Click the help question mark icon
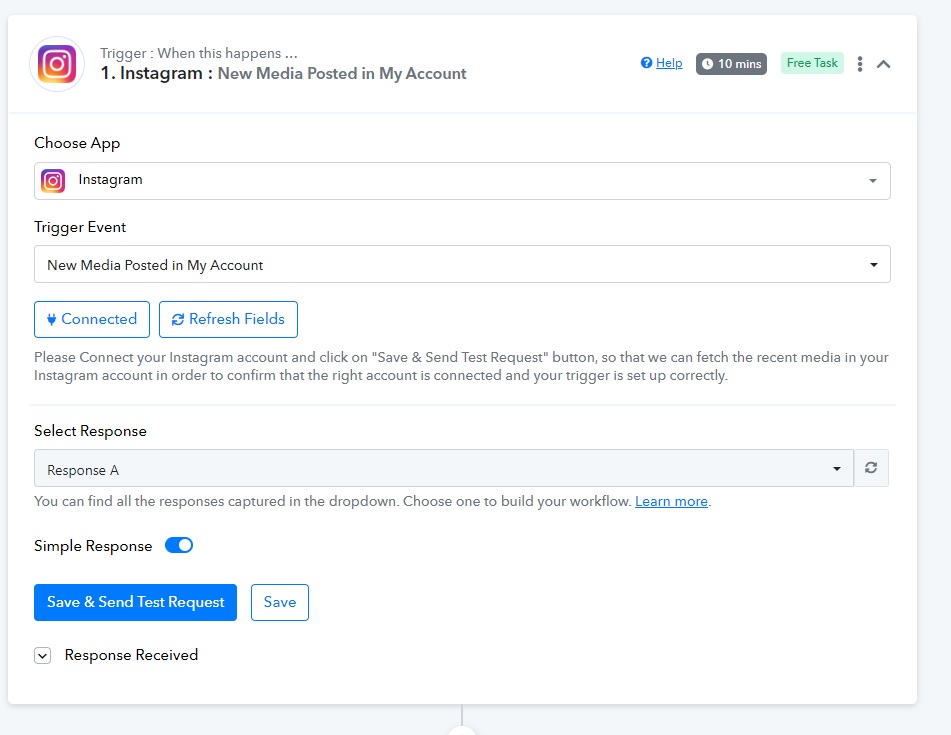Viewport: 951px width, 735px height. [647, 62]
